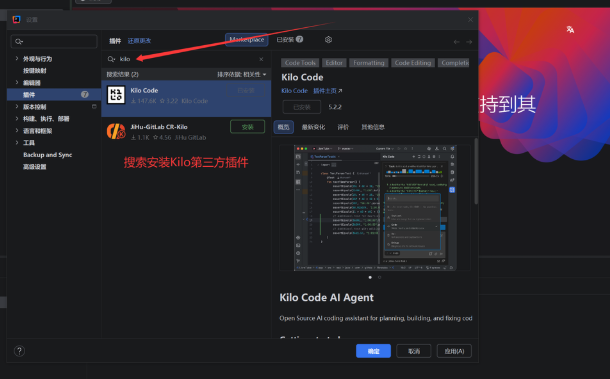Click the plugin details vertical scrollbar
Viewport: 610px width, 379px height.
[x=476, y=171]
